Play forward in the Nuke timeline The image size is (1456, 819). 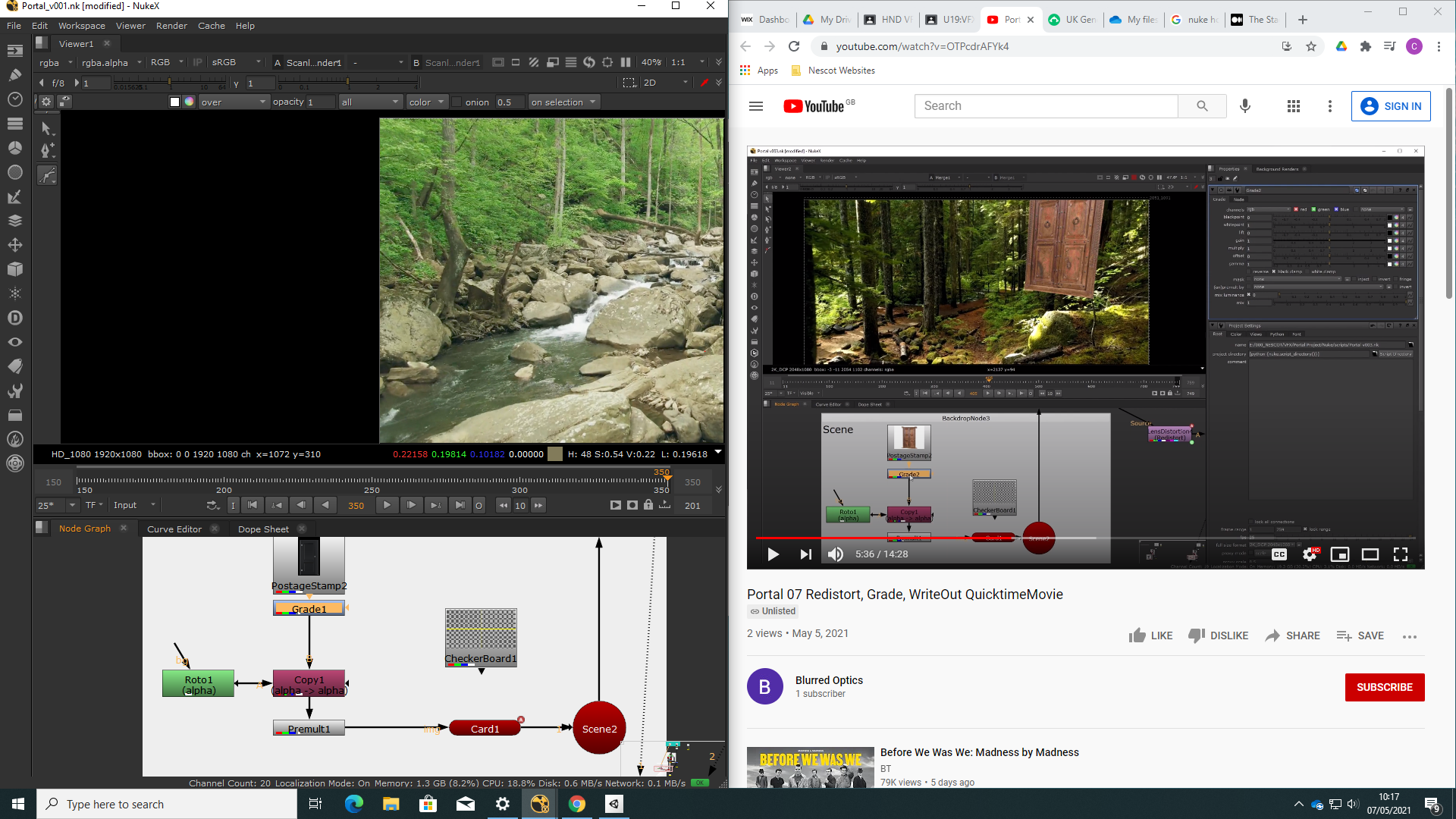tap(387, 505)
